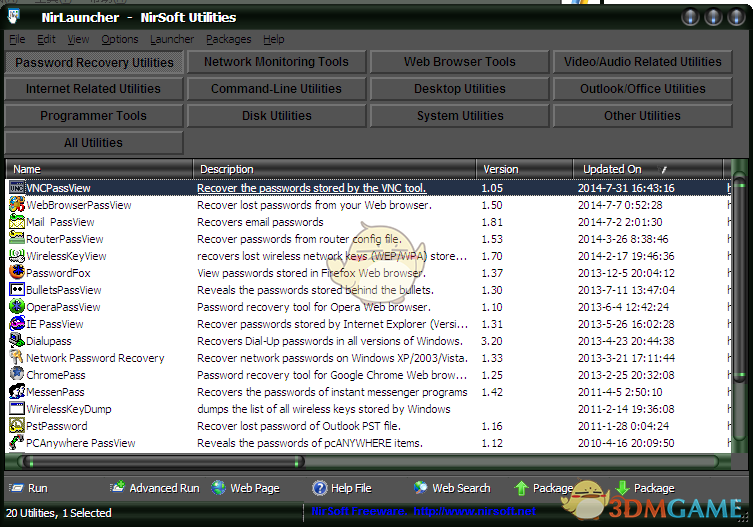Open the Packages menu
The image size is (753, 527).
point(229,39)
